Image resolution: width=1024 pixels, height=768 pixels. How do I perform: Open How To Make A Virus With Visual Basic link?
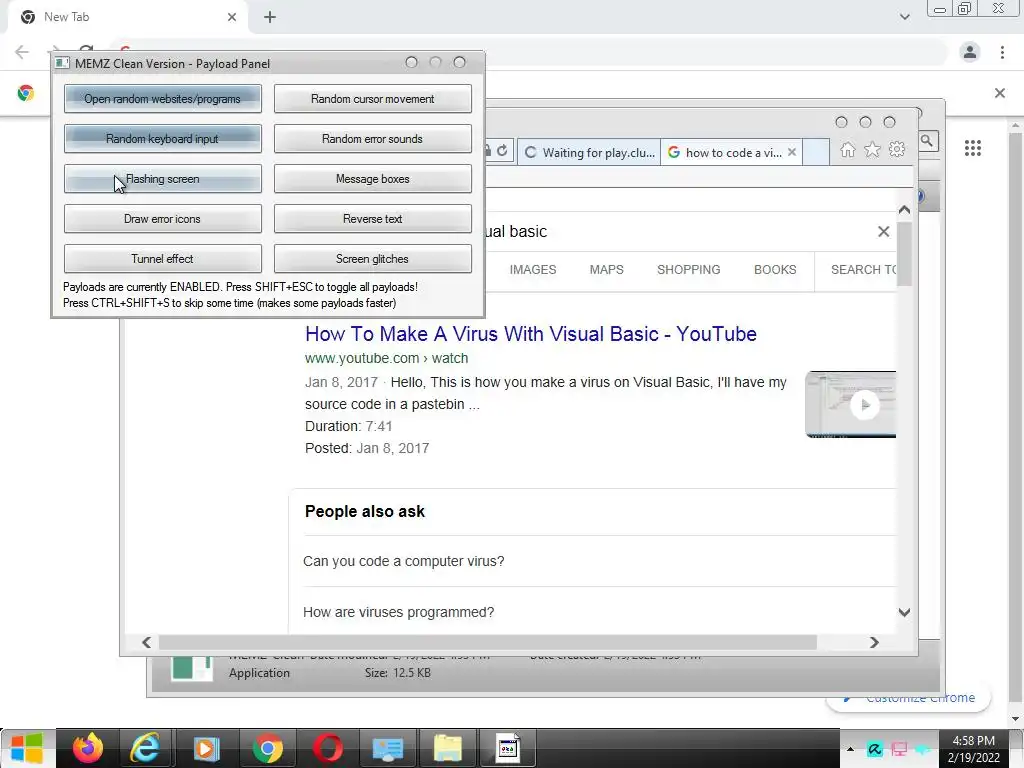click(x=530, y=334)
